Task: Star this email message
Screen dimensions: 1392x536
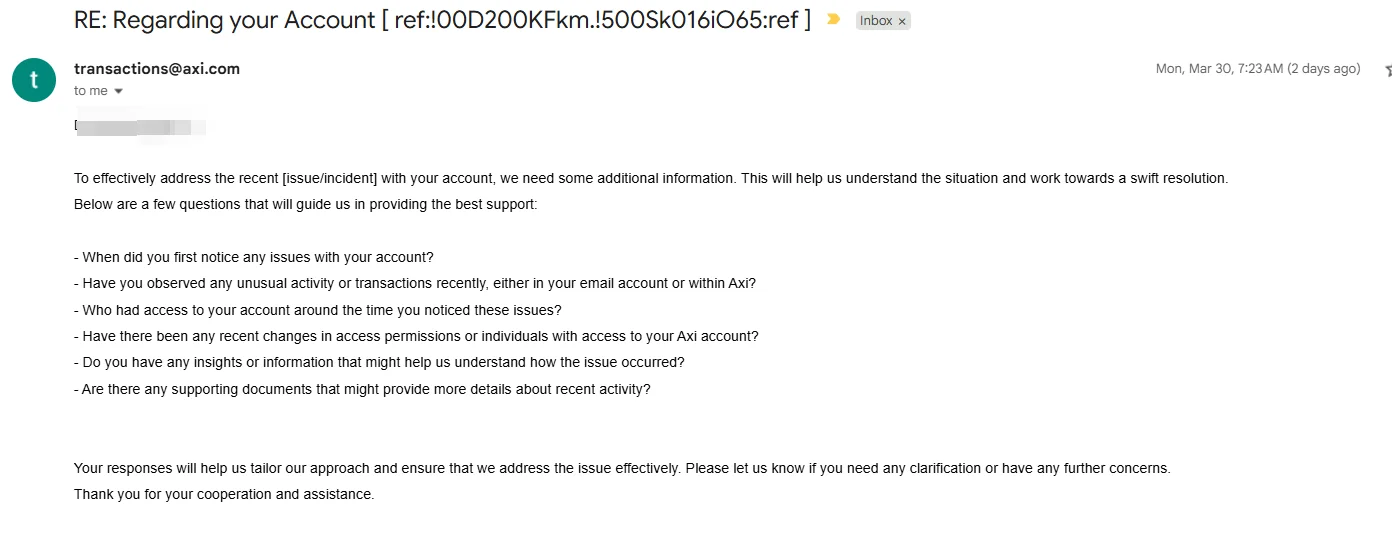Action: [x=1387, y=70]
